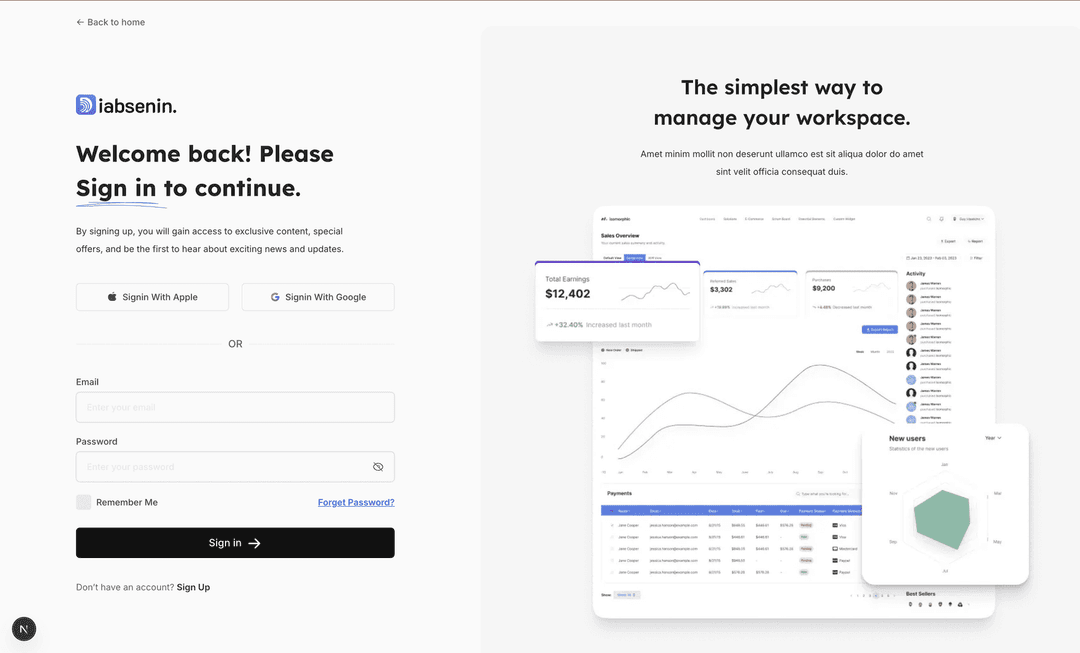1080x653 pixels.
Task: Open the Forget Password link
Action: click(x=356, y=502)
